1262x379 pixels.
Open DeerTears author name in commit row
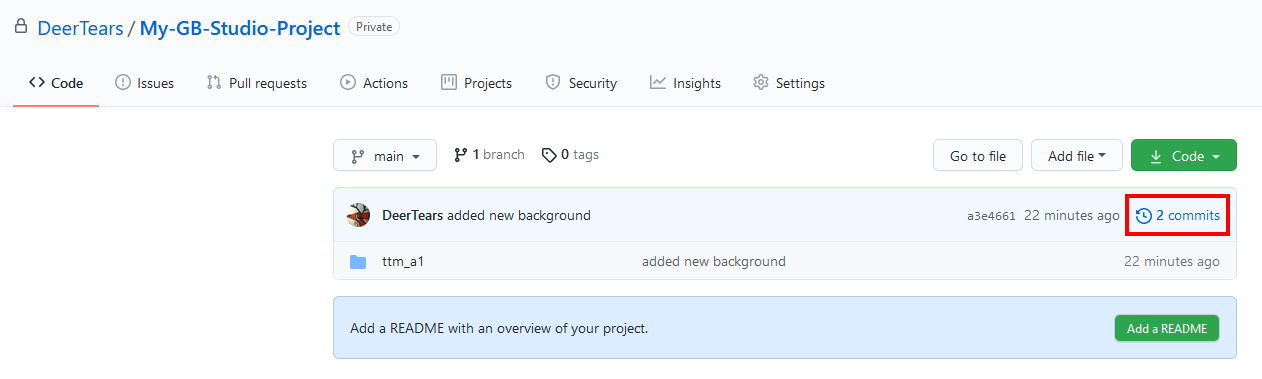[x=413, y=215]
